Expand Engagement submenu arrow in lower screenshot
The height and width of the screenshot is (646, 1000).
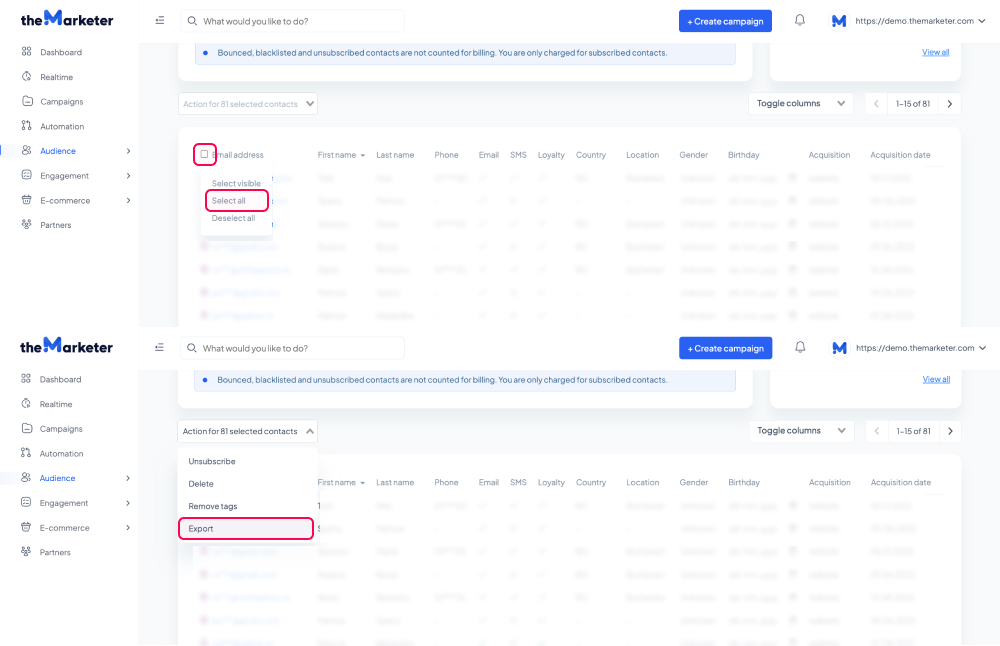click(x=128, y=503)
